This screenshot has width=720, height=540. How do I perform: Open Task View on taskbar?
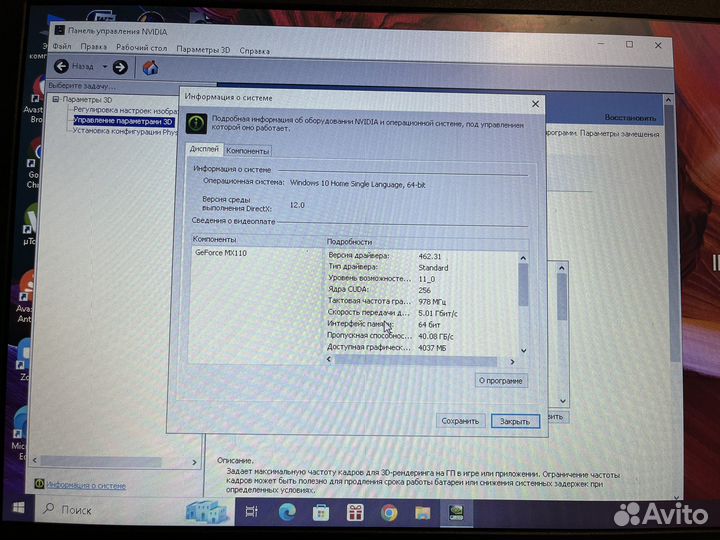click(x=252, y=512)
